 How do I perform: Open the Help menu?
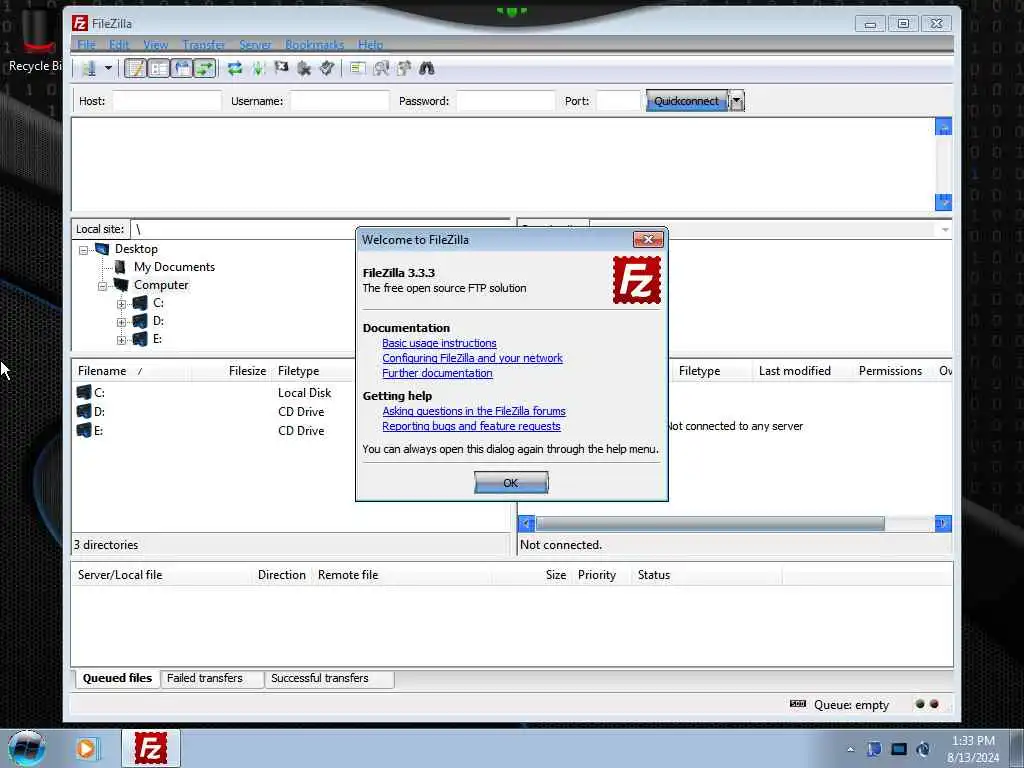(370, 44)
